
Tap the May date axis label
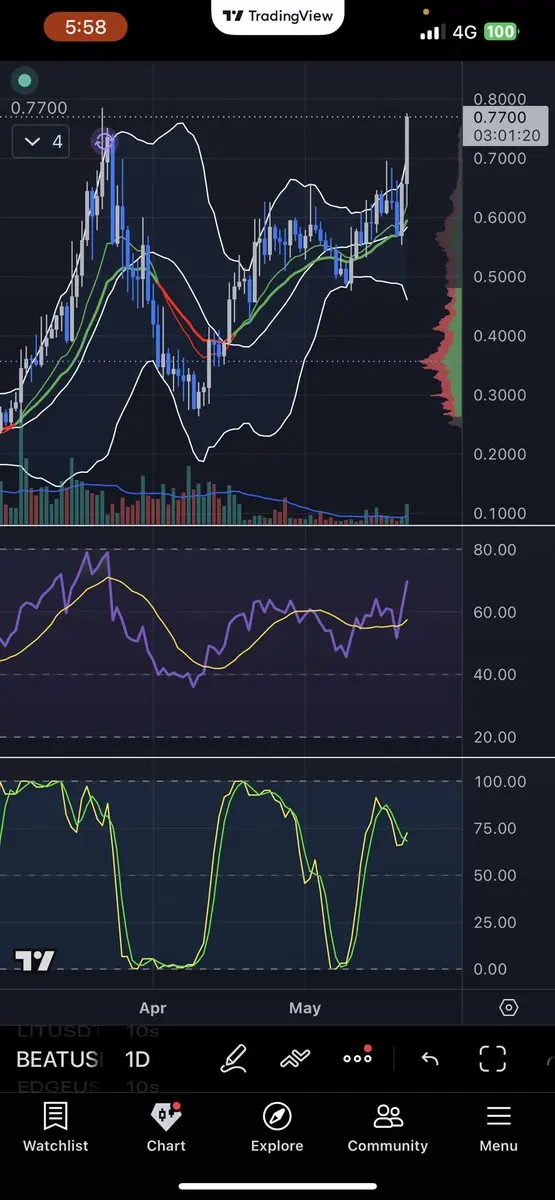coord(305,1008)
